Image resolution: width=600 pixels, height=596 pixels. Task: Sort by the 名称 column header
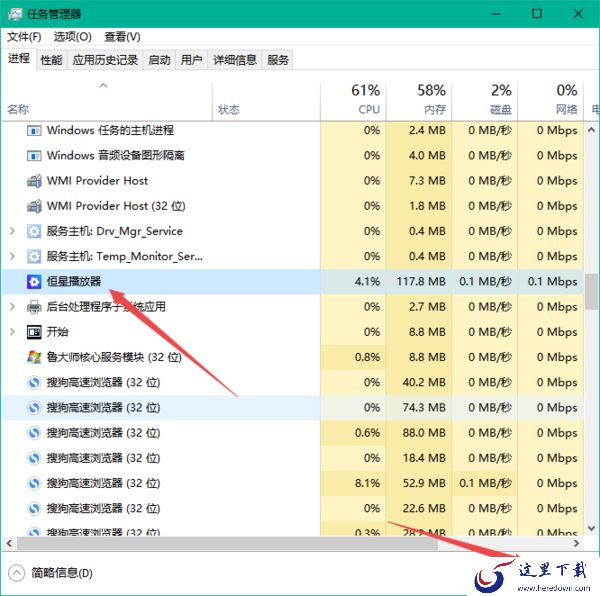pos(107,100)
